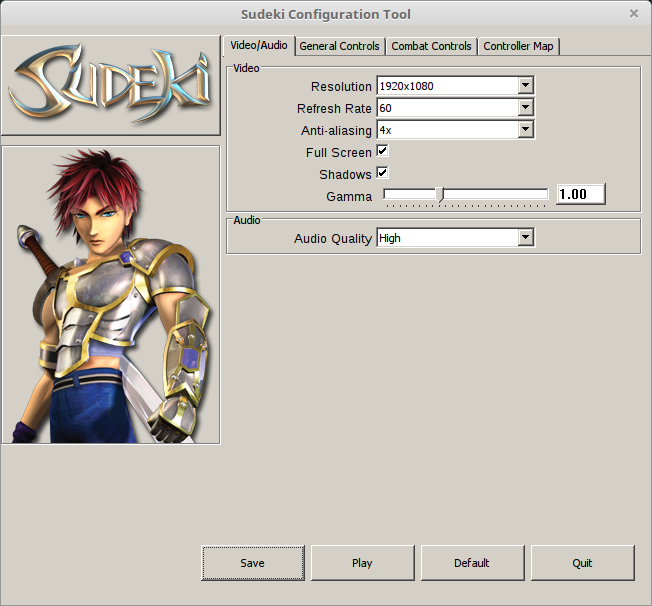This screenshot has width=652, height=606.
Task: Click the Refresh Rate label
Action: (334, 109)
